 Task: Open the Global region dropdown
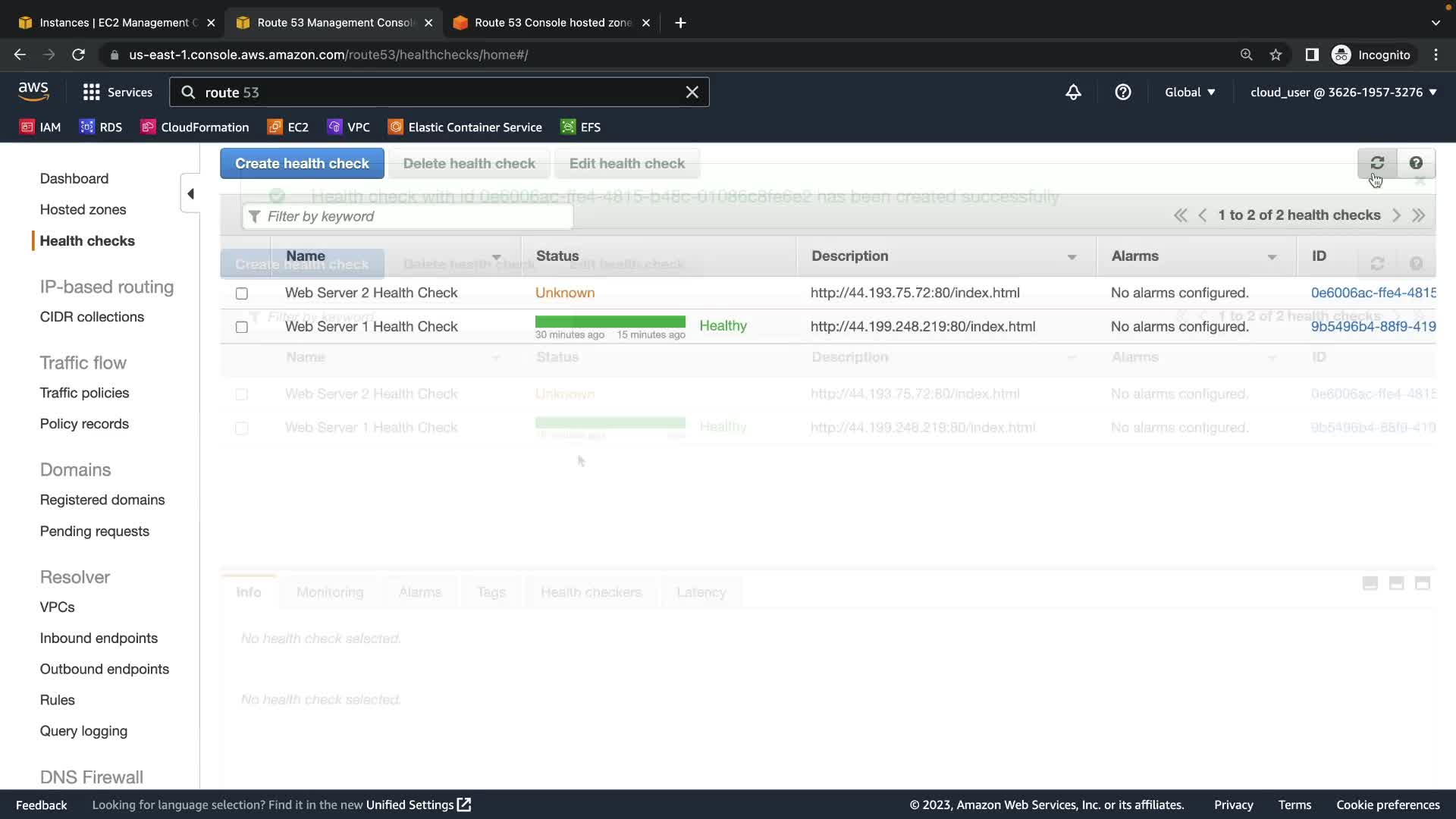[x=1190, y=93]
